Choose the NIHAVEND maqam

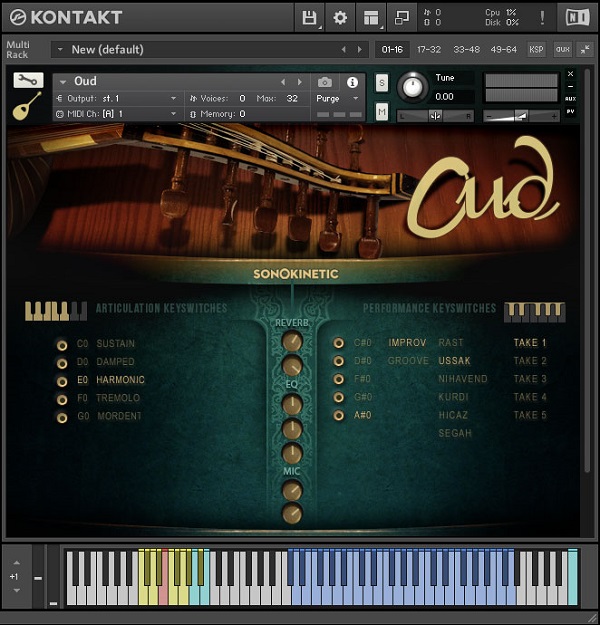pyautogui.click(x=463, y=379)
